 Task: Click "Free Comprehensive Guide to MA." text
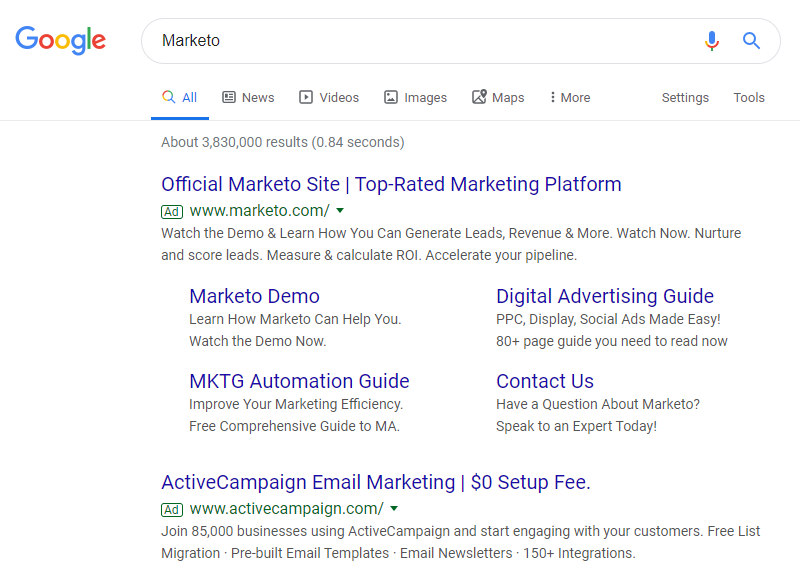click(294, 426)
